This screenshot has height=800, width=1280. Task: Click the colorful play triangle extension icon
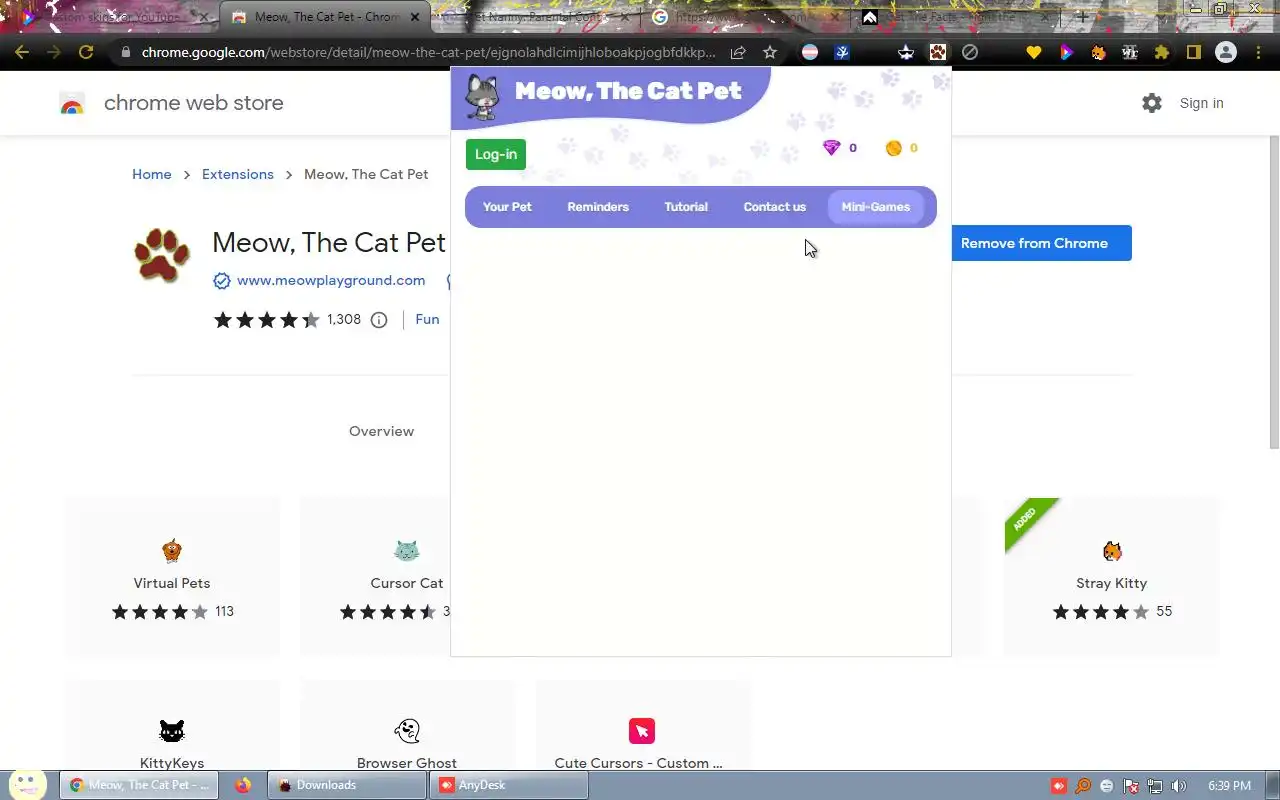pos(1066,52)
